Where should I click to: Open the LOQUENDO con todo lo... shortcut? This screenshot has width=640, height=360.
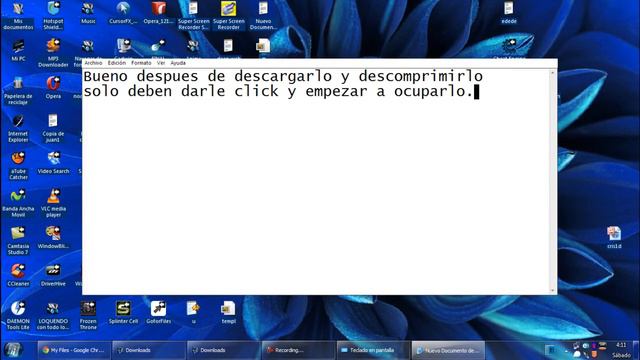point(53,316)
